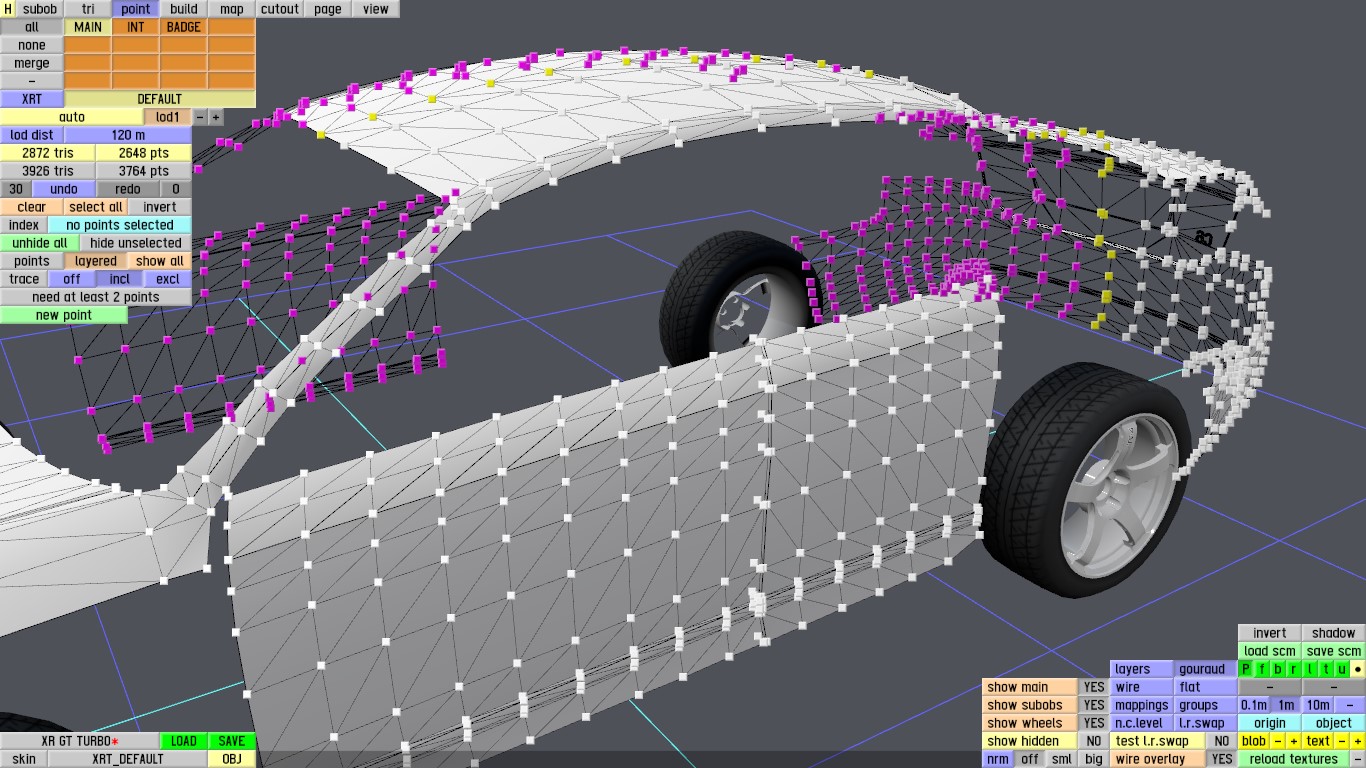This screenshot has width=1366, height=768.
Task: Open the point tab
Action: click(x=136, y=9)
